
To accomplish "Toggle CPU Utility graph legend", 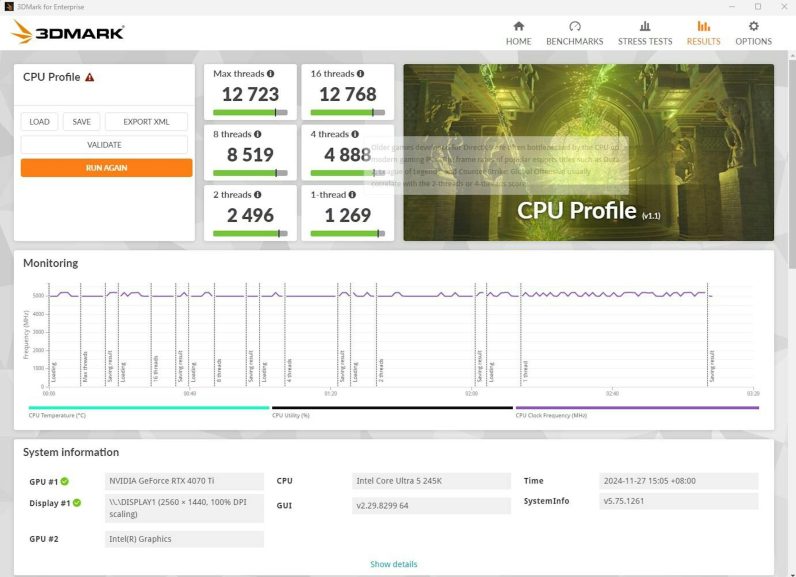I will coord(392,411).
